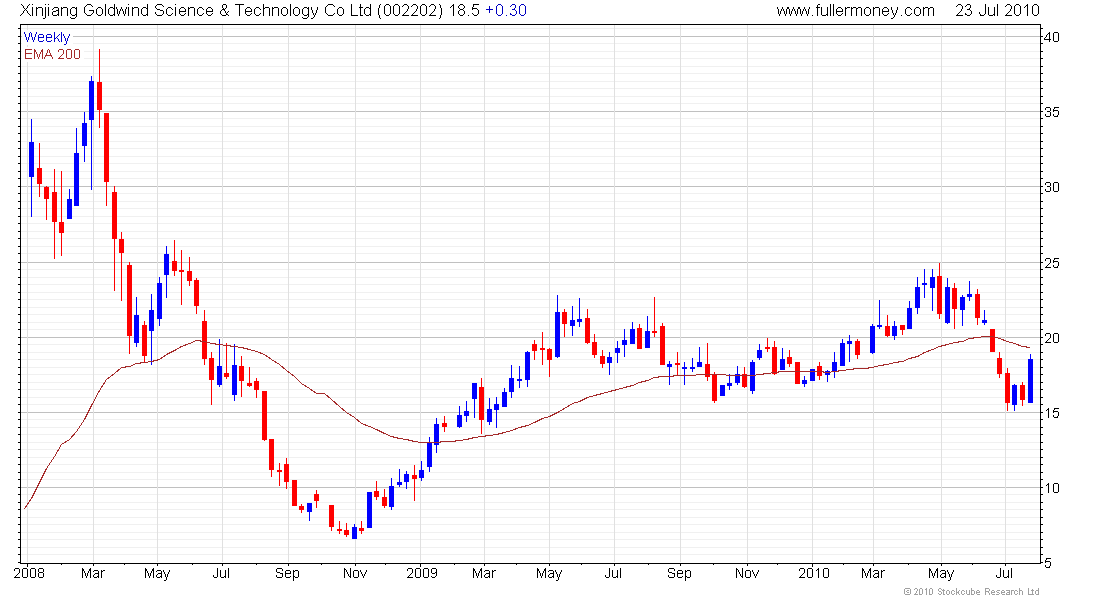Click the www.fullermoney.com text
The height and width of the screenshot is (600, 1100).
click(x=855, y=11)
